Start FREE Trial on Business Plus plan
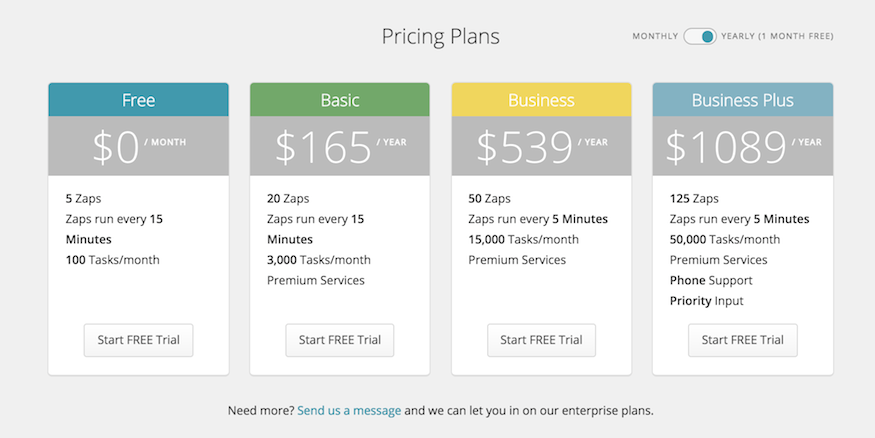875x438 pixels. pos(743,340)
